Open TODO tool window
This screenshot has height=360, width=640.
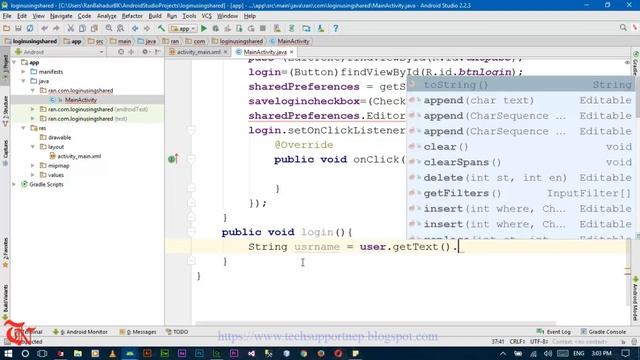[x=177, y=332]
